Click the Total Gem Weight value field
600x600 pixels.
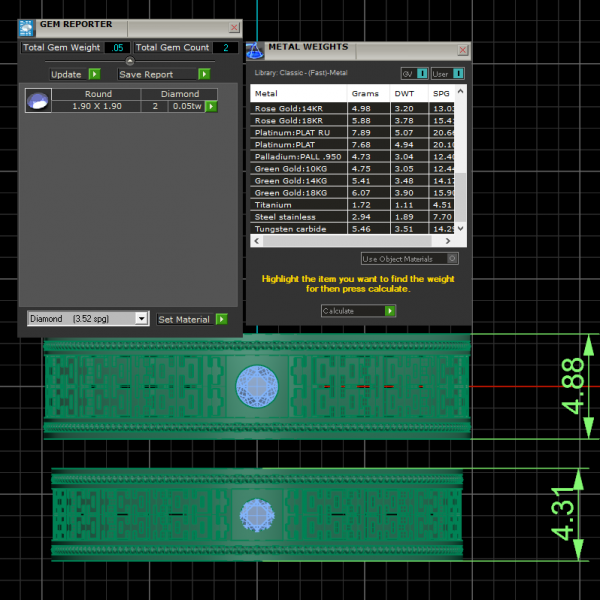click(x=117, y=47)
